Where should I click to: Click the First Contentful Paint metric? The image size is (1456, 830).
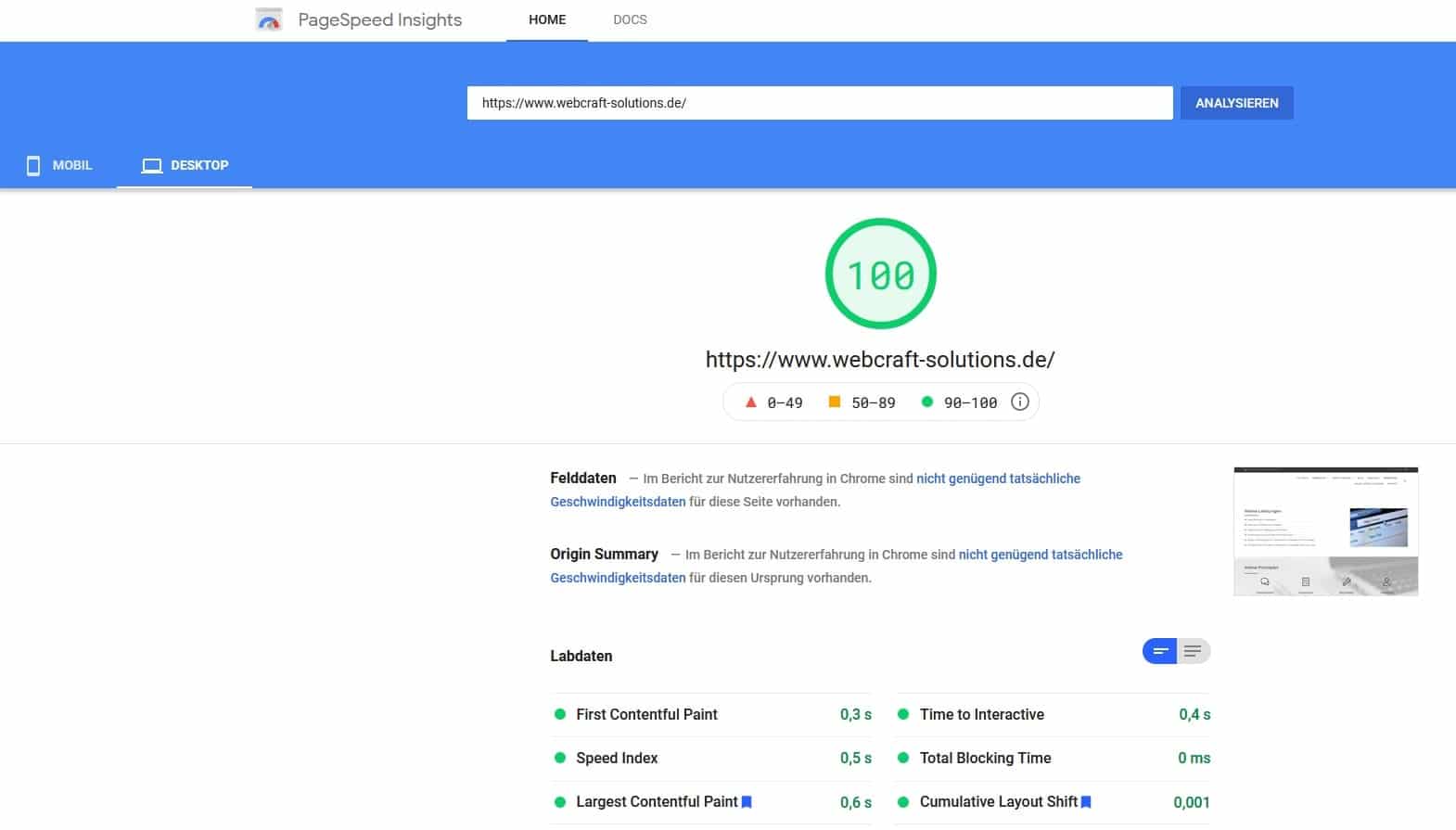coord(712,715)
